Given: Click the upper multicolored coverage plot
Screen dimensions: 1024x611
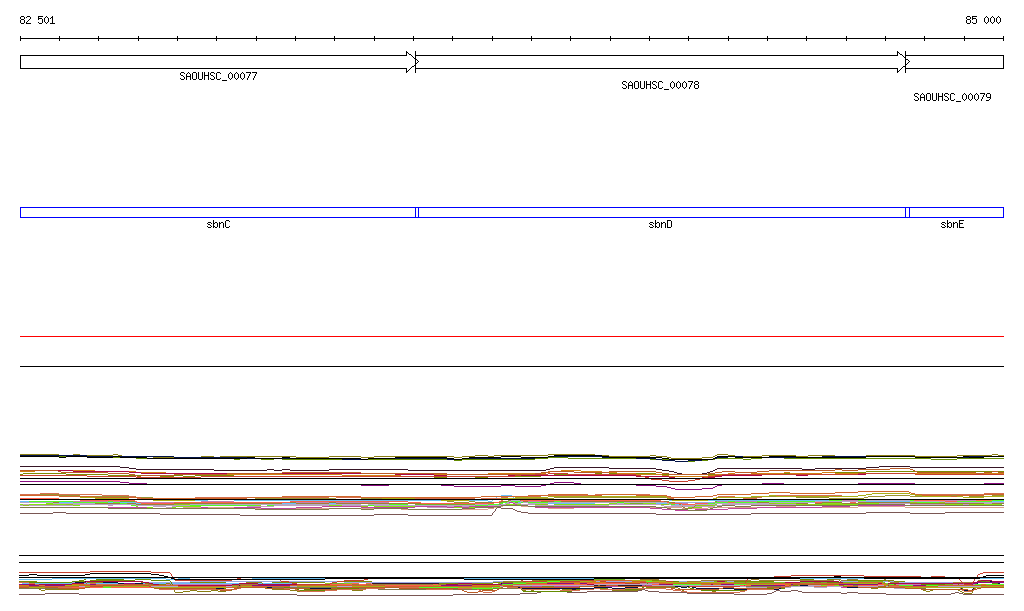Looking at the screenshot, I should point(511,484).
